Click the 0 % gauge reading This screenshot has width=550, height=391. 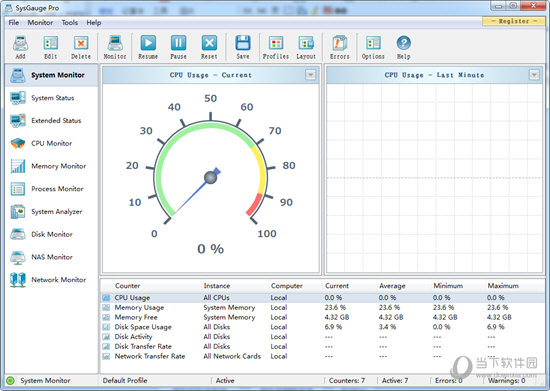tap(210, 249)
